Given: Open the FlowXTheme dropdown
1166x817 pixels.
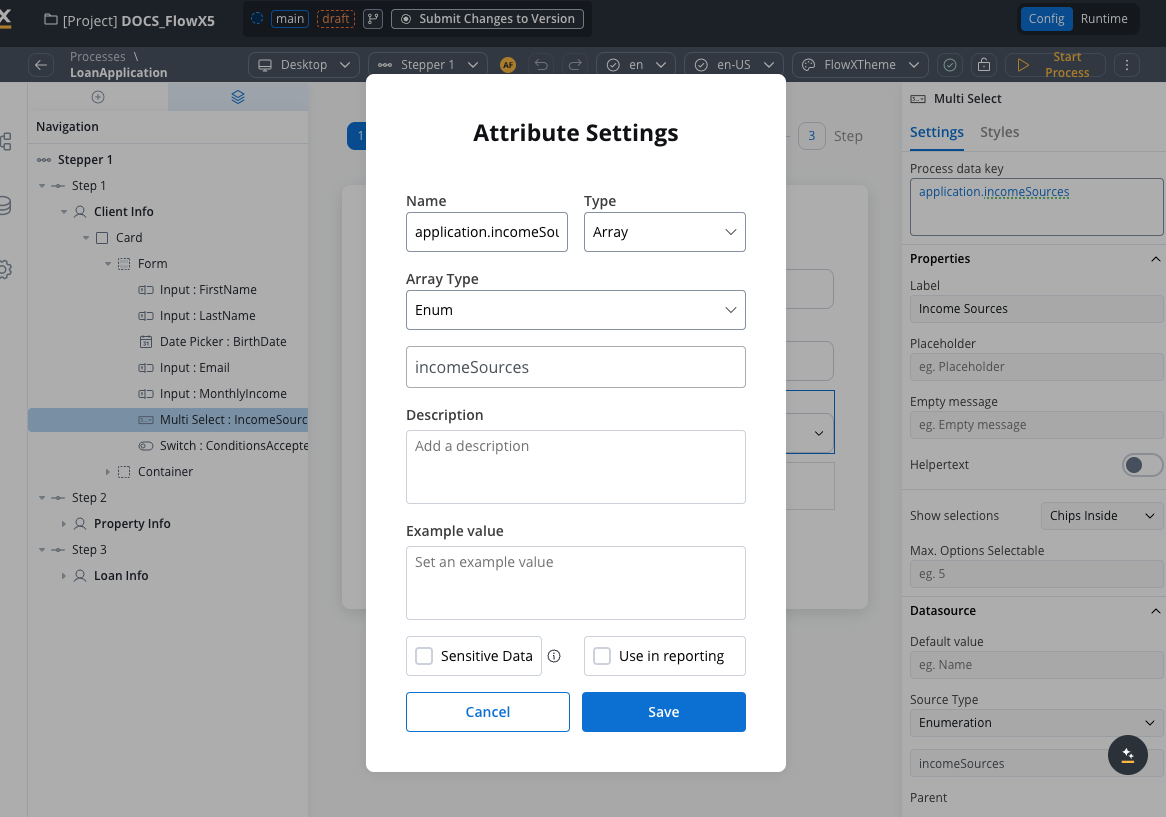Looking at the screenshot, I should tap(860, 65).
